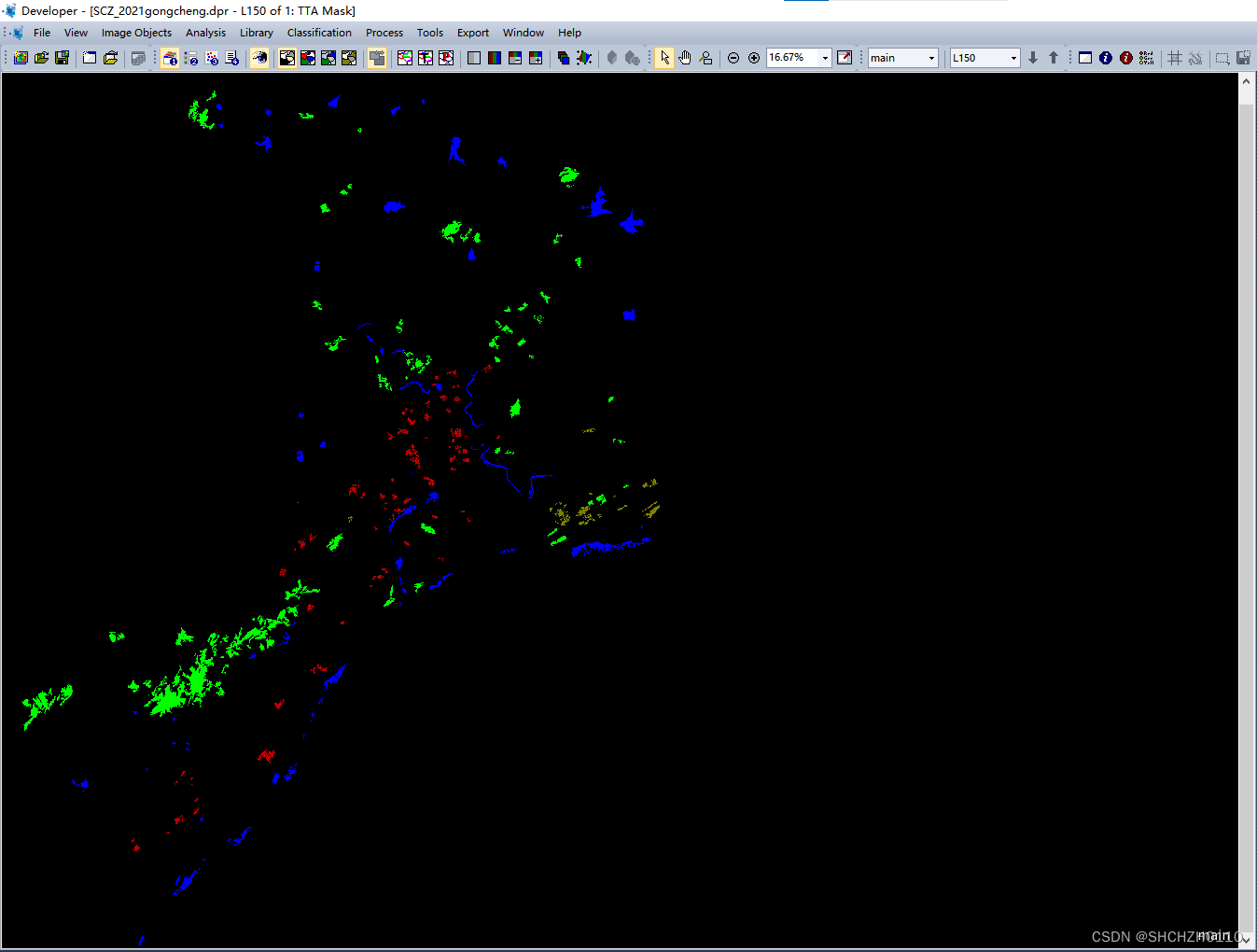
Task: Click the Zoom to Window icon
Action: tap(845, 58)
